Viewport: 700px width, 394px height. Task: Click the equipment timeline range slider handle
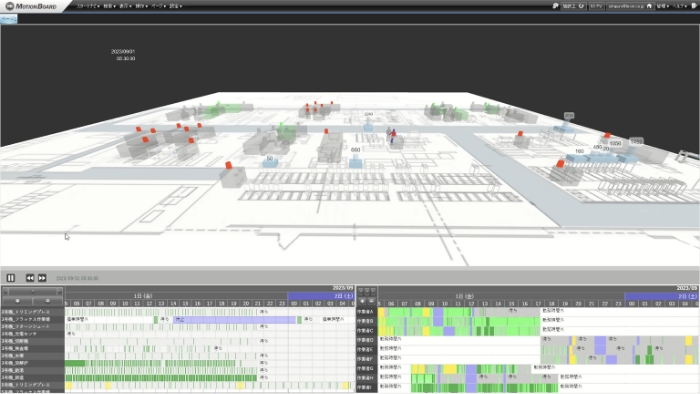coord(33,291)
